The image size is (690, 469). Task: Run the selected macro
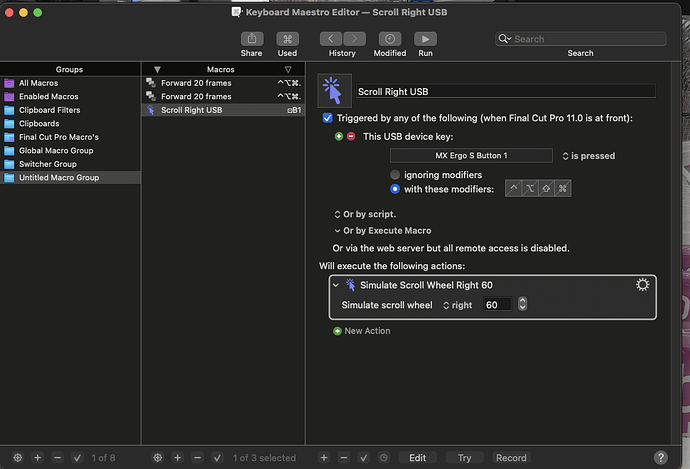pyautogui.click(x=426, y=39)
